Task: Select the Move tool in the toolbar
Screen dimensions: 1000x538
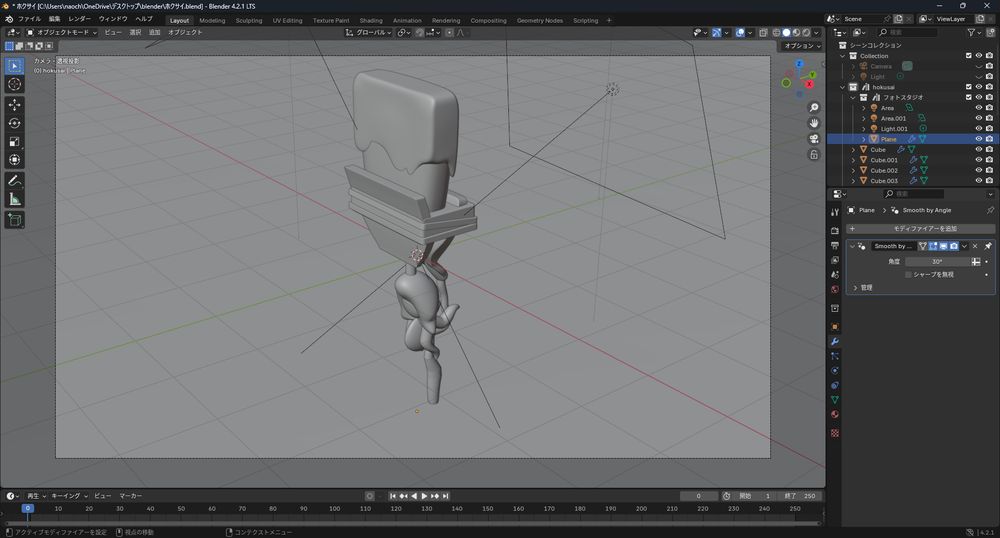Action: pos(15,104)
